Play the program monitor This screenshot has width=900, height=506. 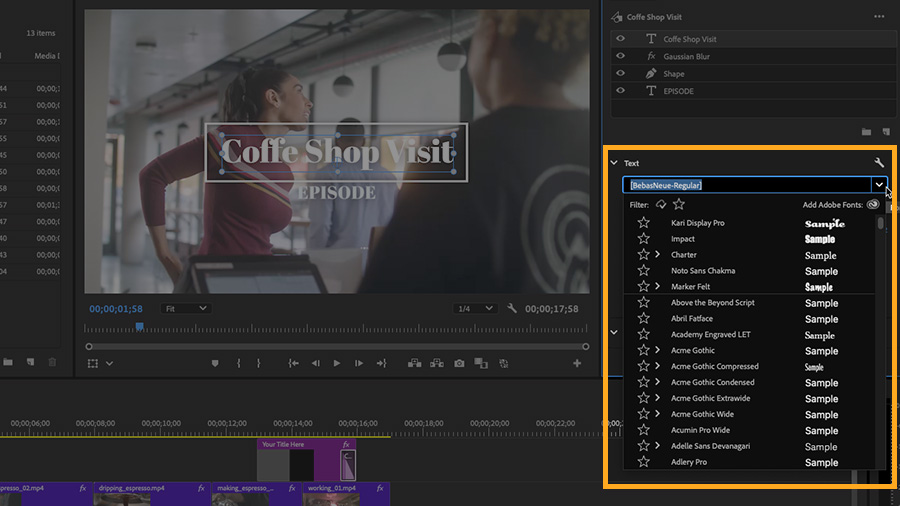[x=337, y=363]
